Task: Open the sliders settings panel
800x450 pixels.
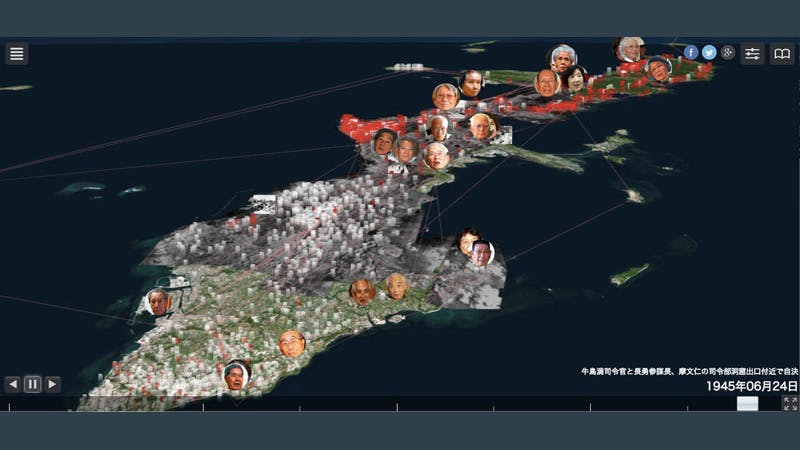Action: tap(753, 54)
